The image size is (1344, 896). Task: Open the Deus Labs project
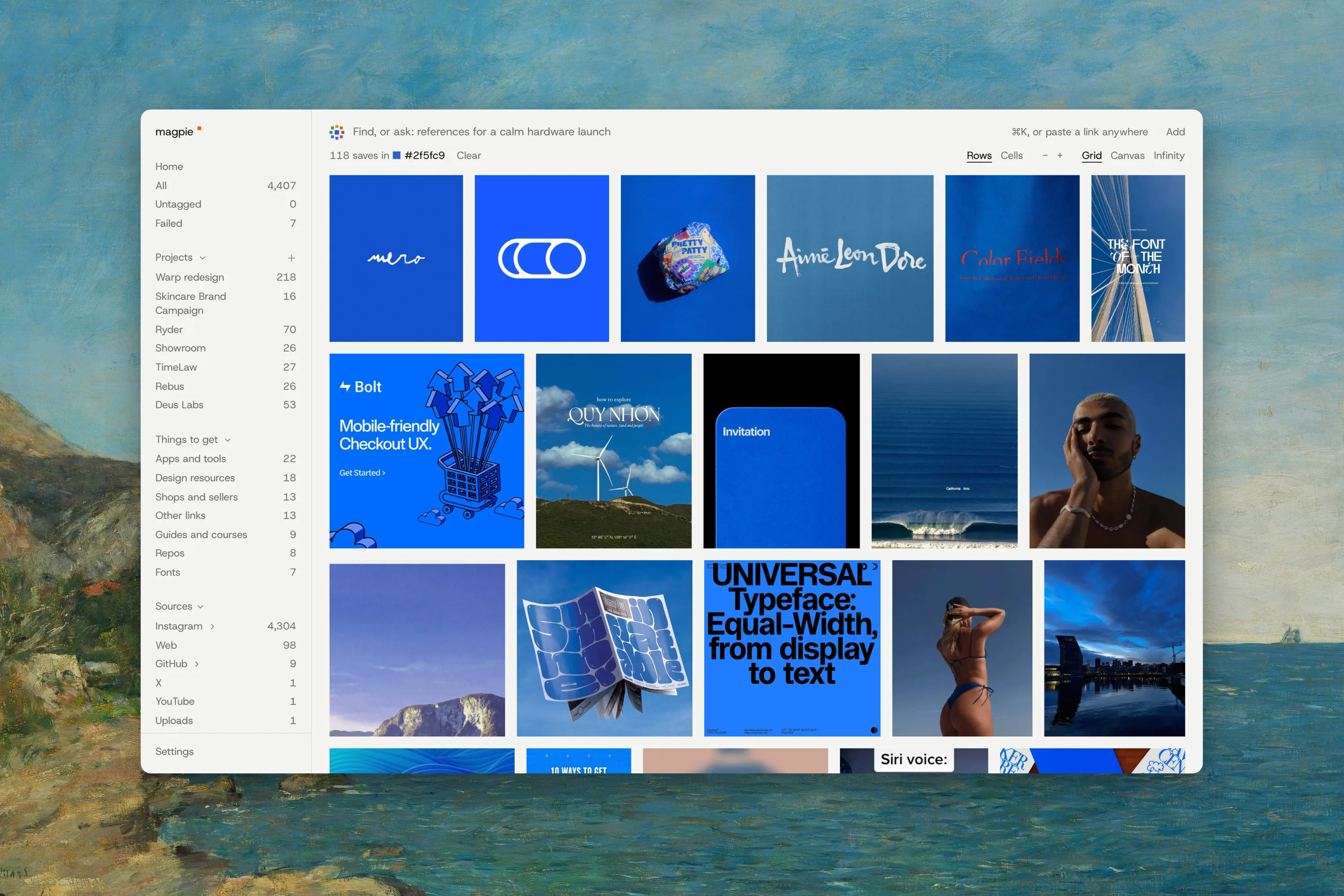pyautogui.click(x=225, y=405)
